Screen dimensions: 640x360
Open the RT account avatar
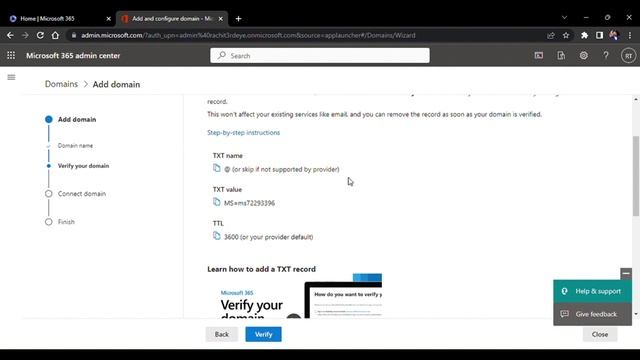click(629, 56)
